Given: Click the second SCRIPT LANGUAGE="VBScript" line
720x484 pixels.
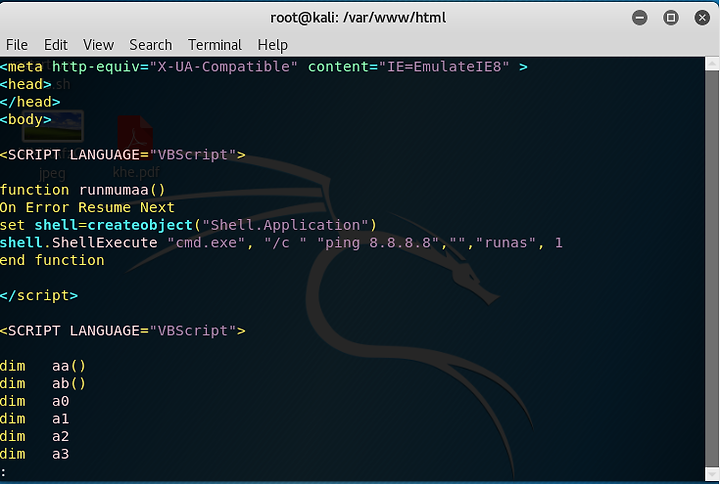Looking at the screenshot, I should tap(123, 331).
